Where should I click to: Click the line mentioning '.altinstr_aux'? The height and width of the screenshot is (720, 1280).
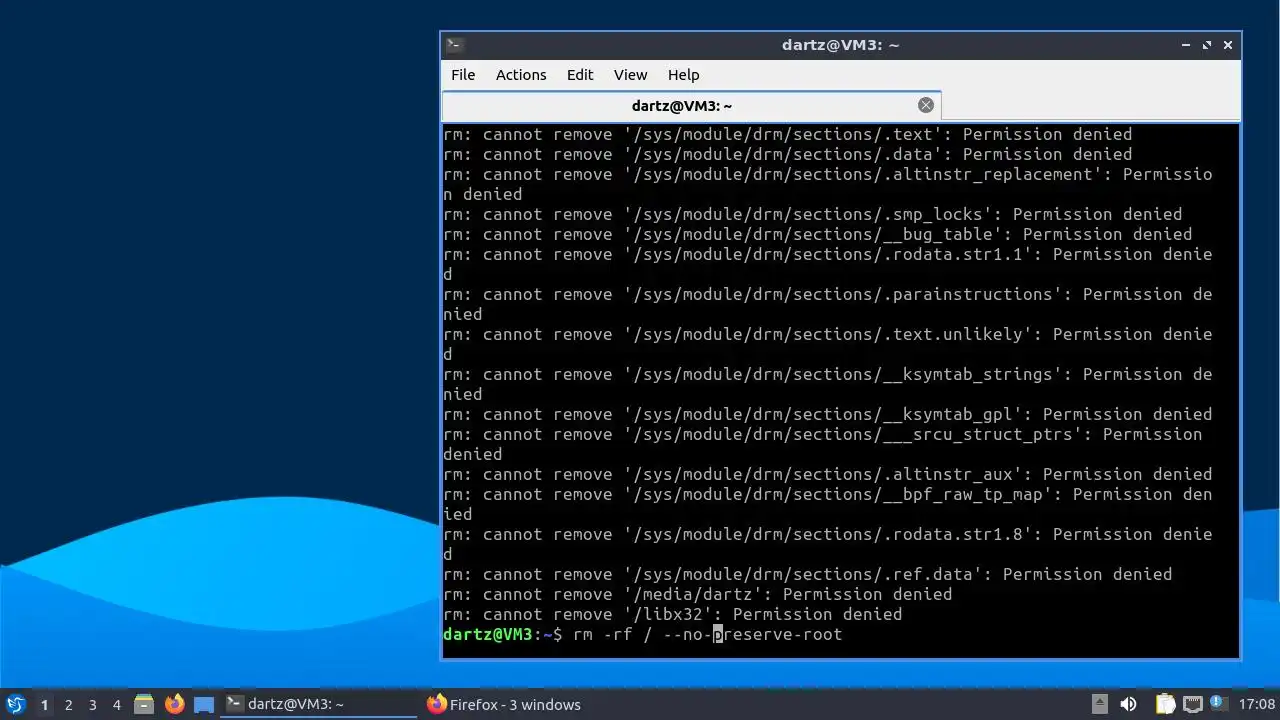(827, 475)
